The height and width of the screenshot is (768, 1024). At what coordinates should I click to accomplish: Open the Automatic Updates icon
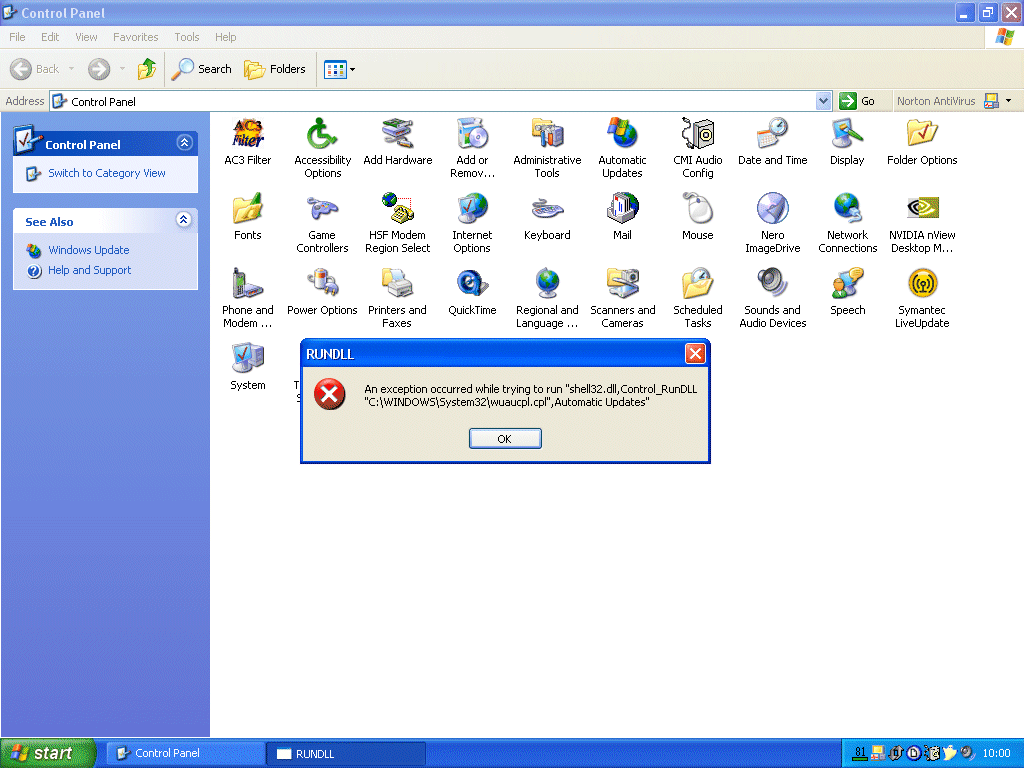pyautogui.click(x=622, y=134)
